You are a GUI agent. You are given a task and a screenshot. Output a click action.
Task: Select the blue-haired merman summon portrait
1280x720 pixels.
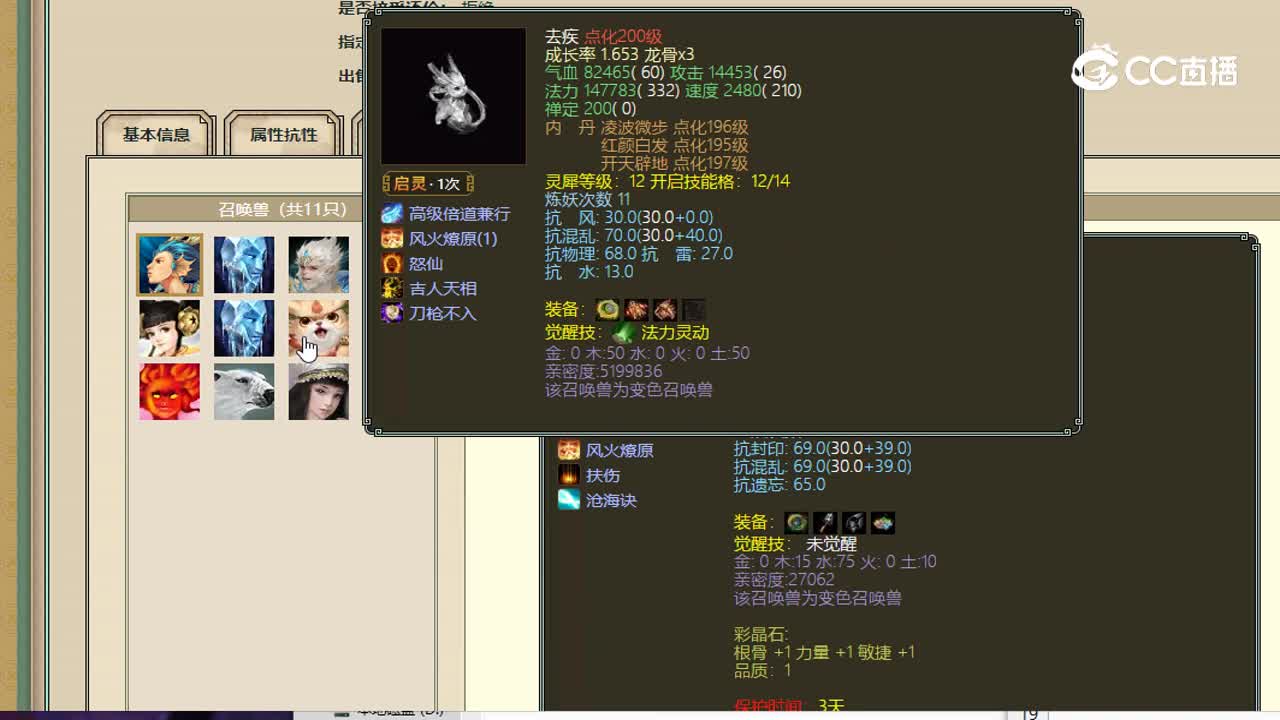coord(170,265)
